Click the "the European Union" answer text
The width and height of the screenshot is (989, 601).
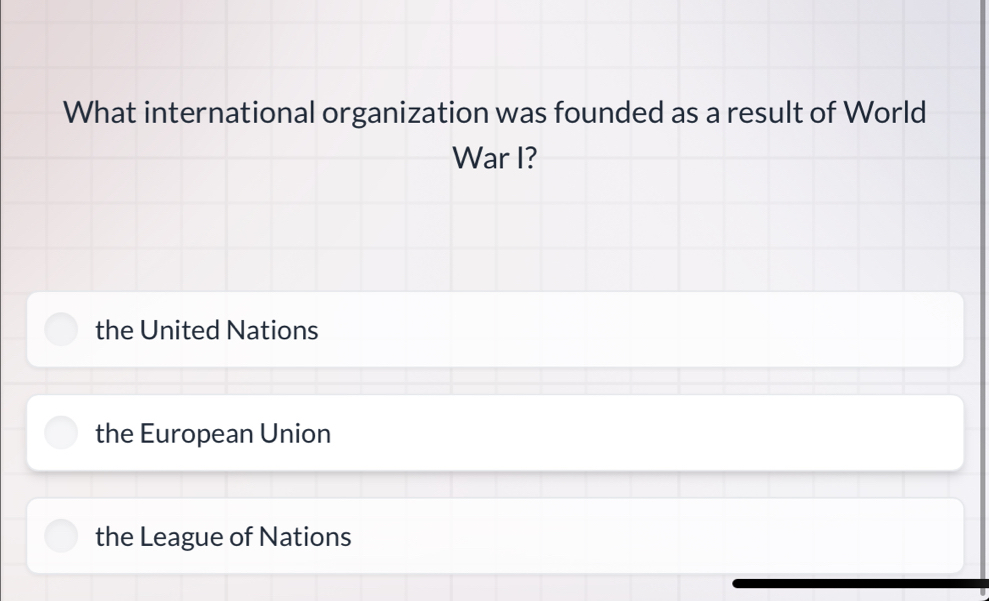click(213, 434)
